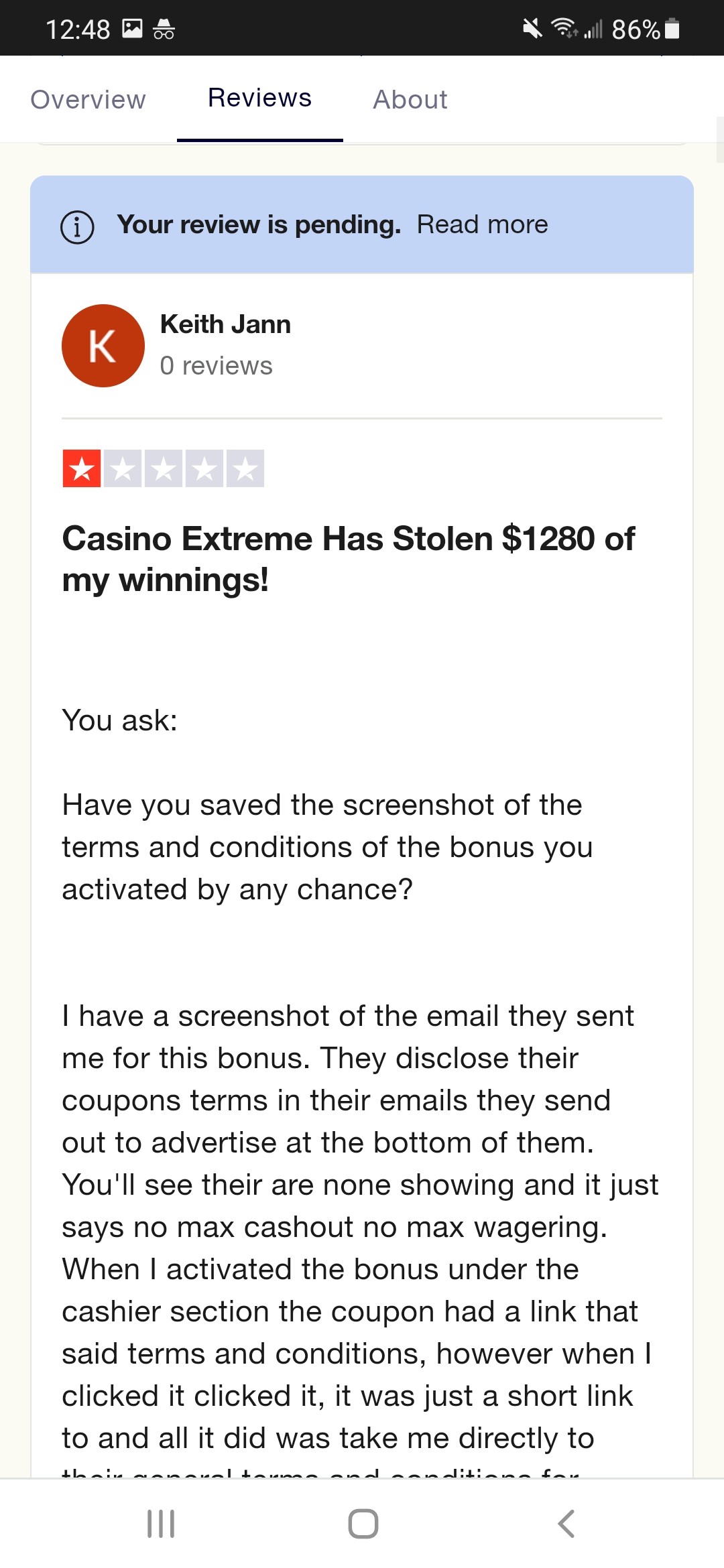Tap the review title about stolen winnings
724x1568 pixels.
pos(348,559)
